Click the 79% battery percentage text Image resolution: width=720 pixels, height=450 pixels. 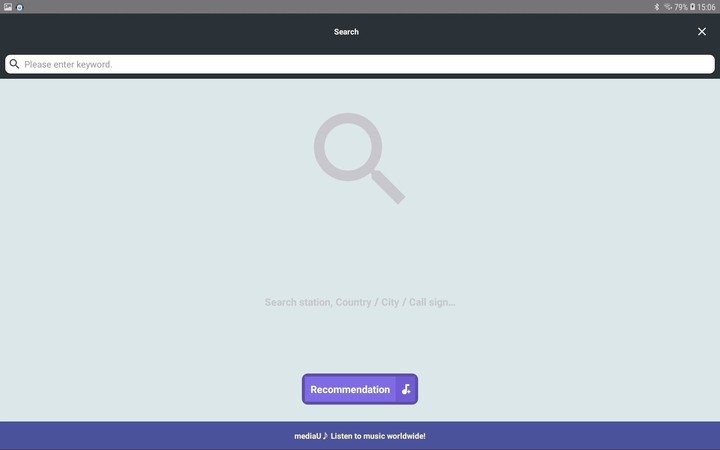click(680, 7)
